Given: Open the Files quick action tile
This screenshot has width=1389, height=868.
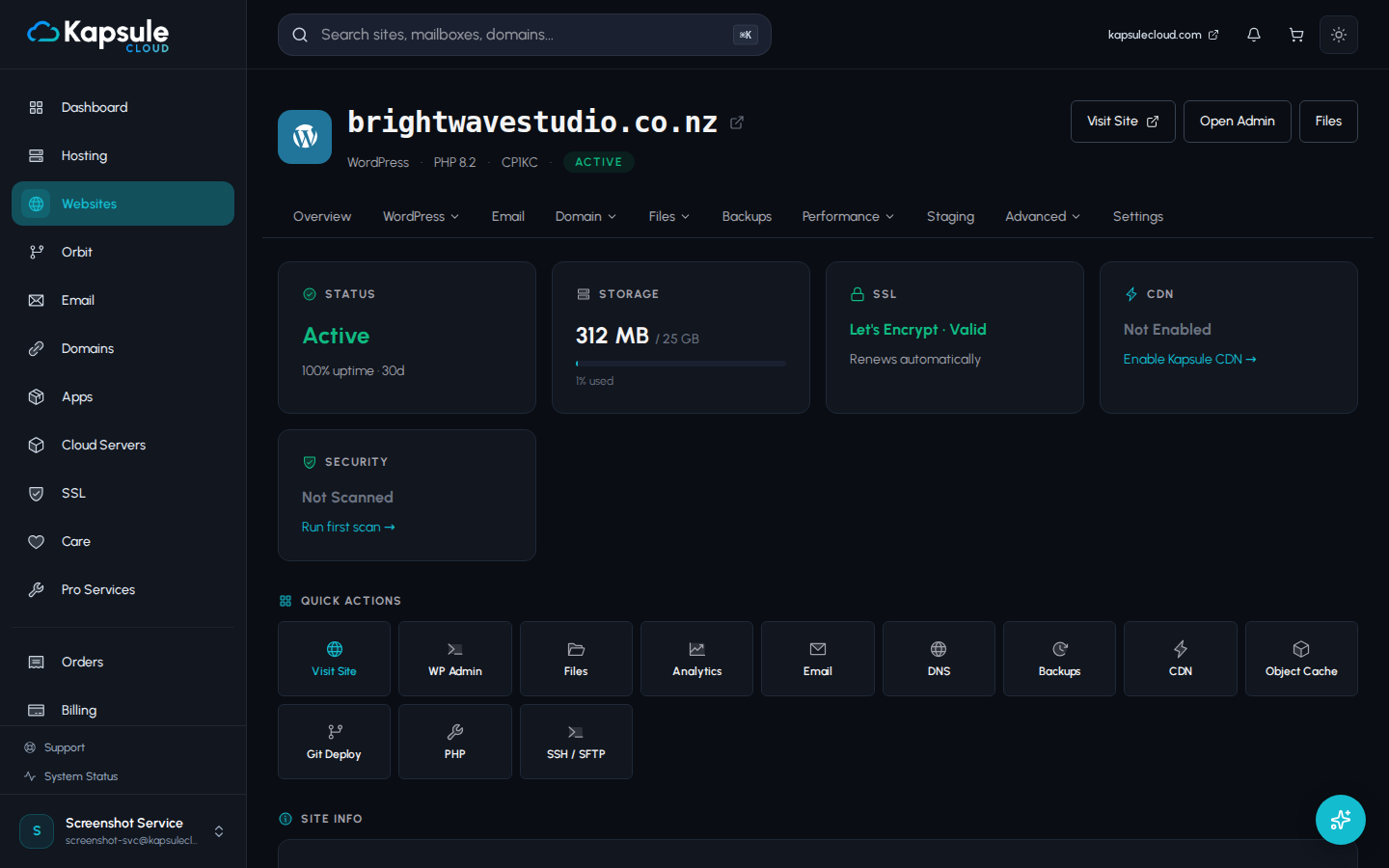Looking at the screenshot, I should (576, 659).
